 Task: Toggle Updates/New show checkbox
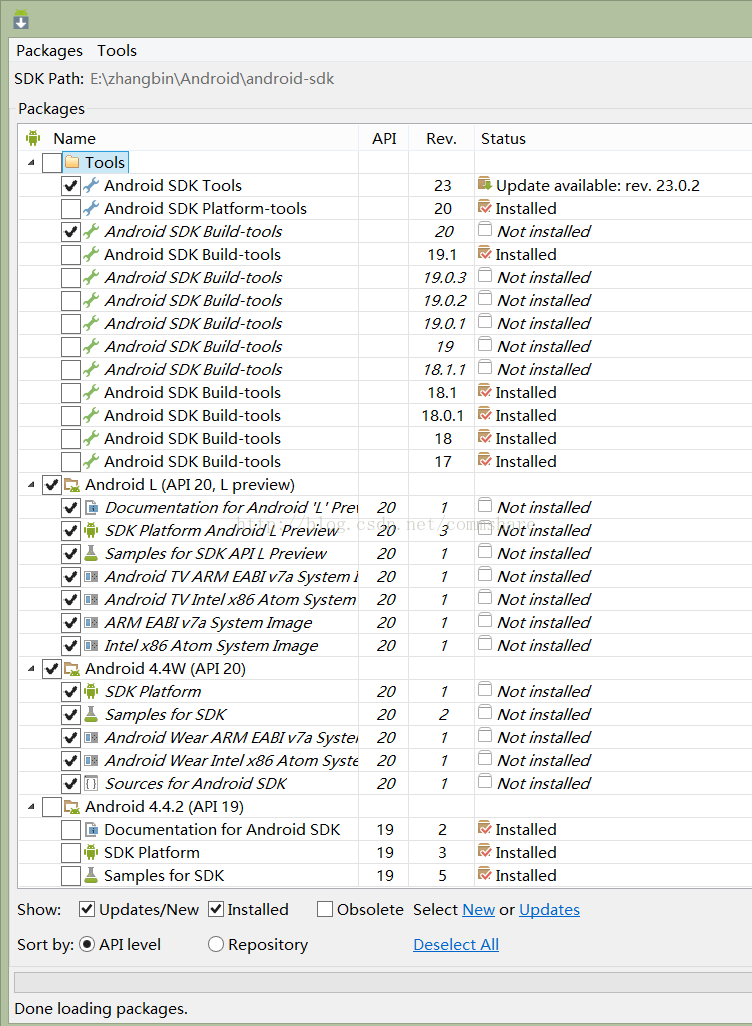pos(86,909)
